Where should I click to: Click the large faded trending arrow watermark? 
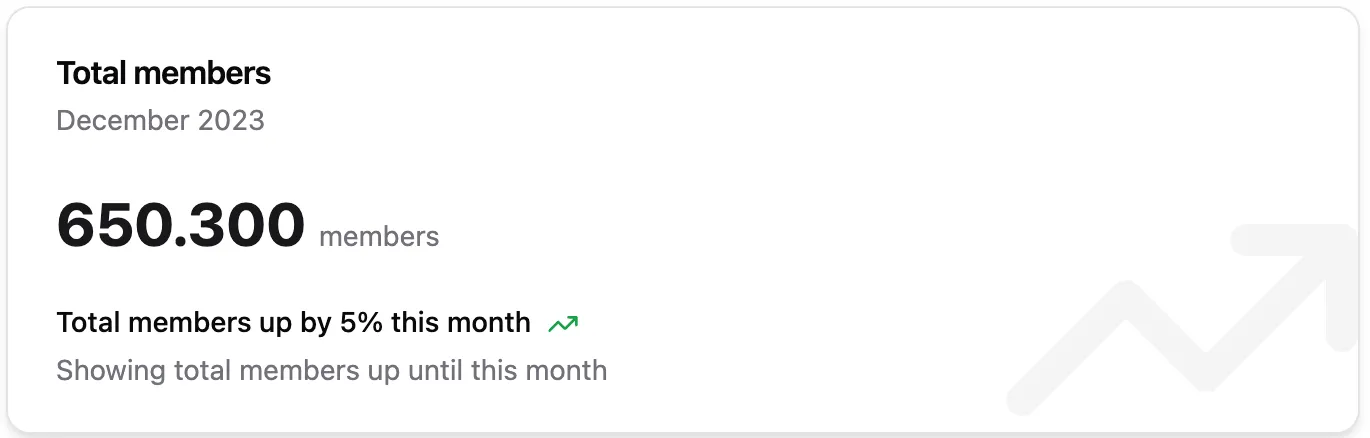[1182, 320]
